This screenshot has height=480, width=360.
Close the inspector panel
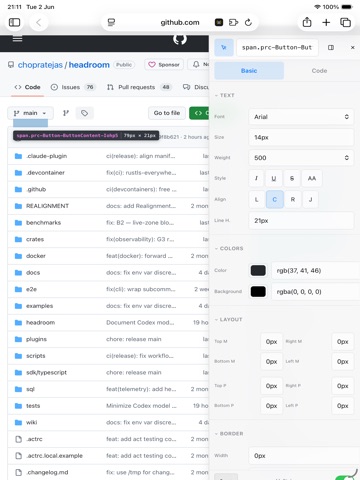353,47
